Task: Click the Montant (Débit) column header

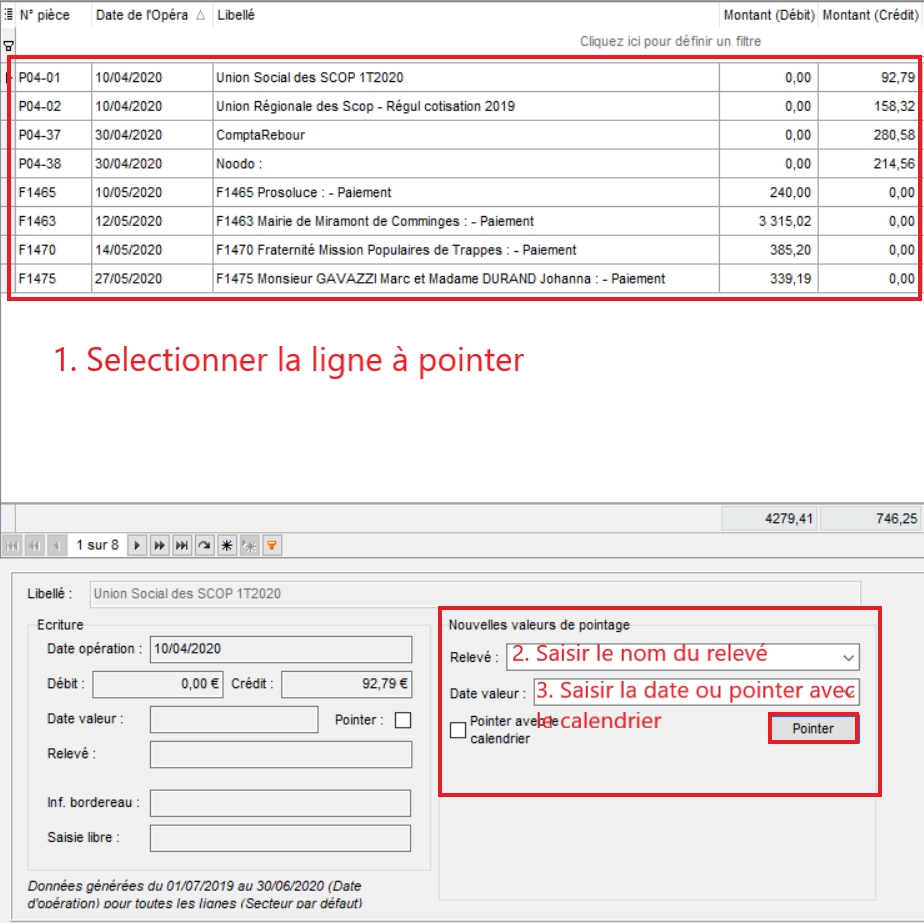Action: tap(768, 16)
